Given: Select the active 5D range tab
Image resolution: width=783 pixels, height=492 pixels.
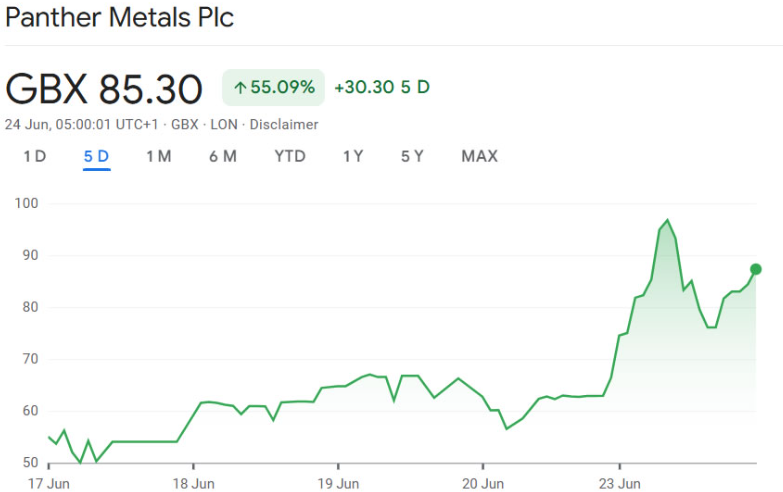Looking at the screenshot, I should (96, 156).
